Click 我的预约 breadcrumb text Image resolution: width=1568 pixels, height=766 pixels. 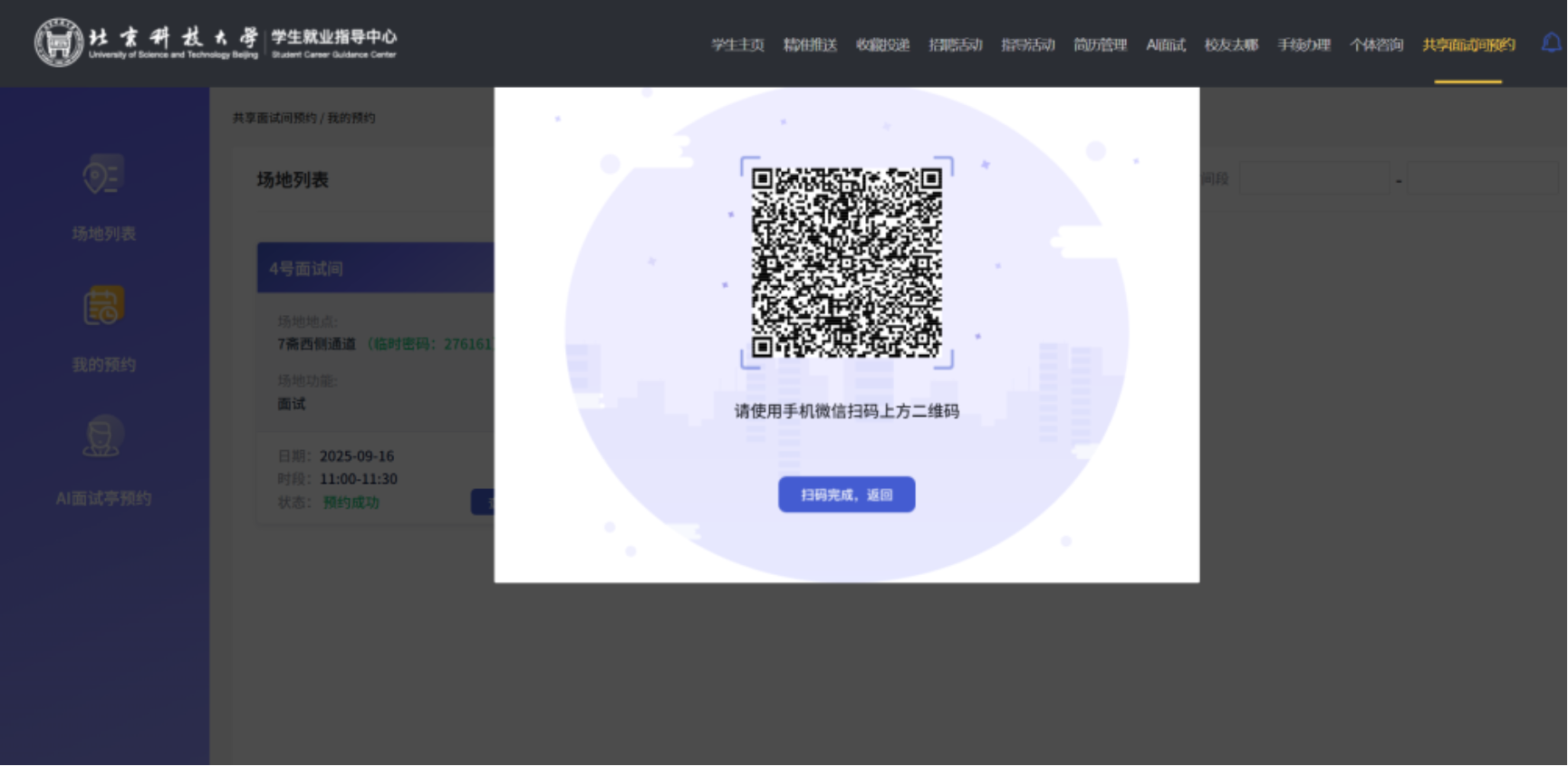pyautogui.click(x=351, y=118)
